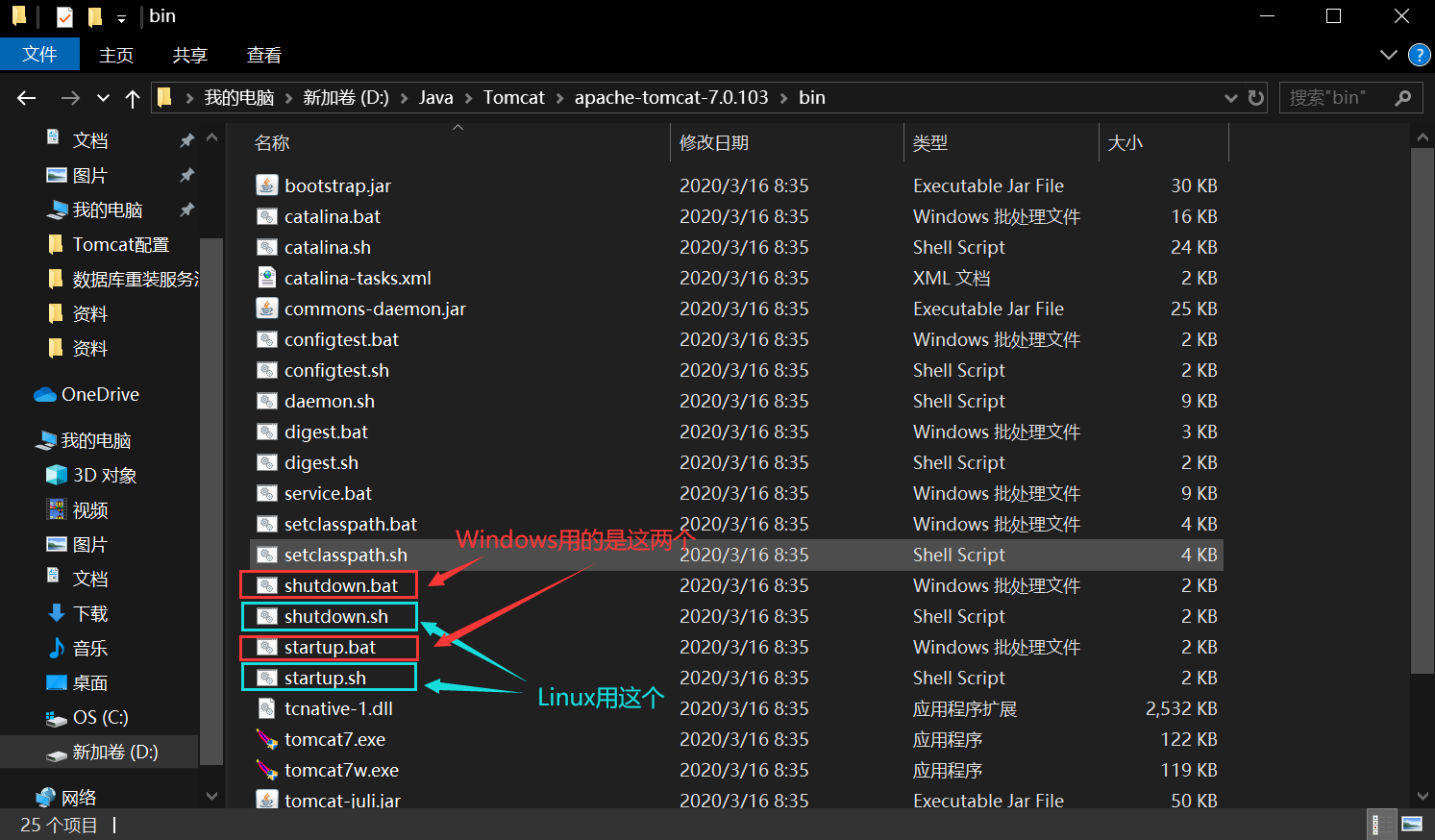Expand the ribbon with the chevron
Screen dimensions: 1435x840
click(x=1388, y=55)
